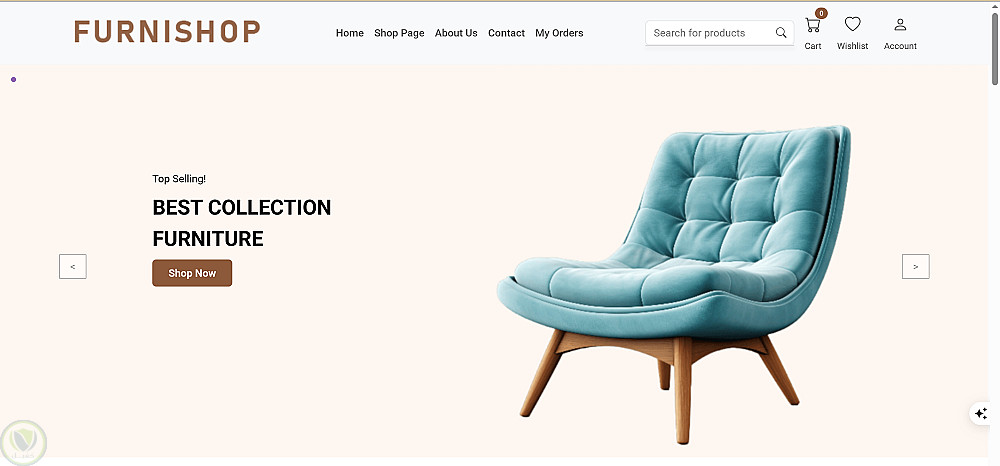Focus the Search for products field
Viewport: 1000px width, 466px height.
click(708, 33)
